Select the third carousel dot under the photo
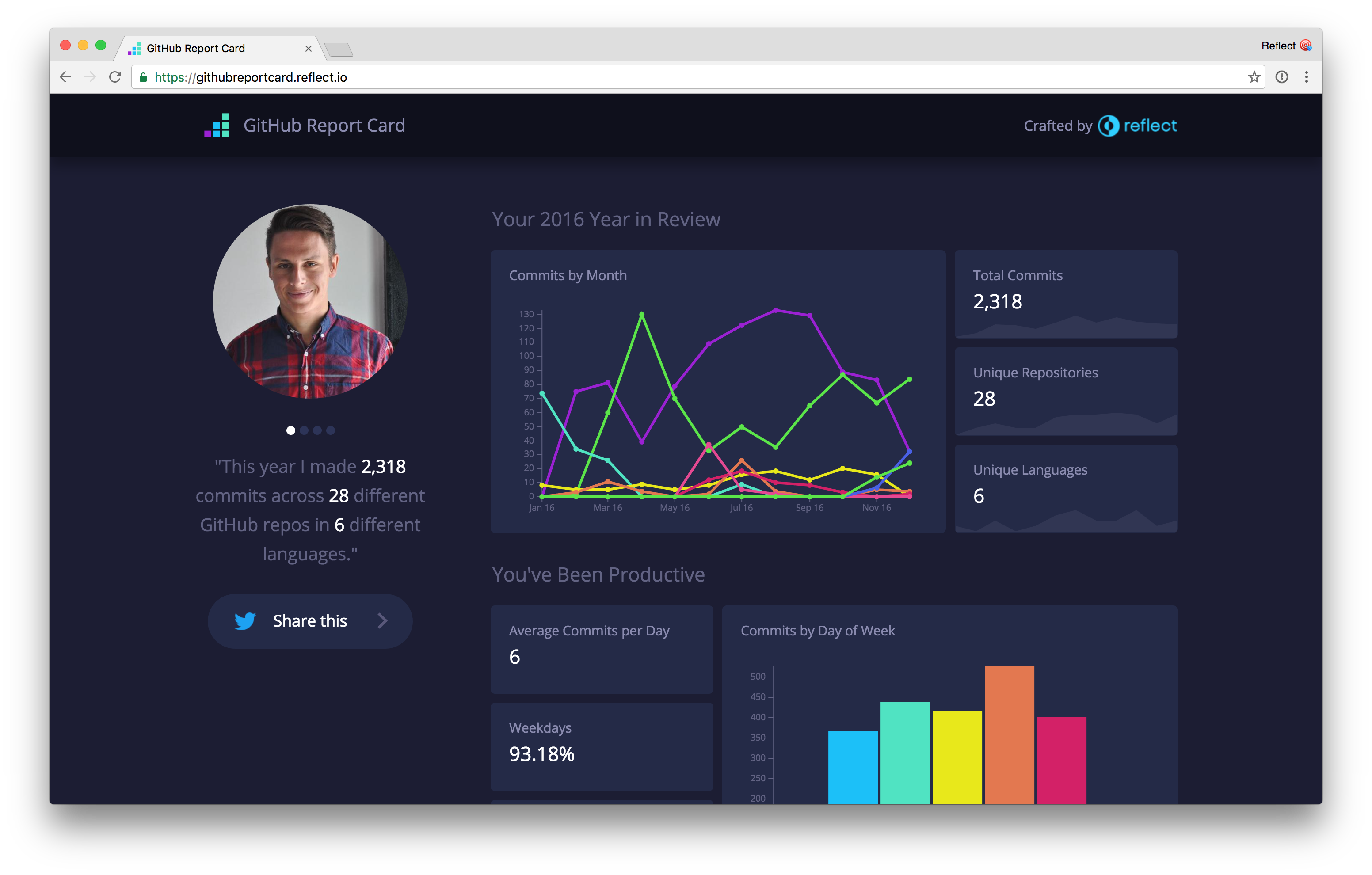The width and height of the screenshot is (1372, 875). [317, 430]
